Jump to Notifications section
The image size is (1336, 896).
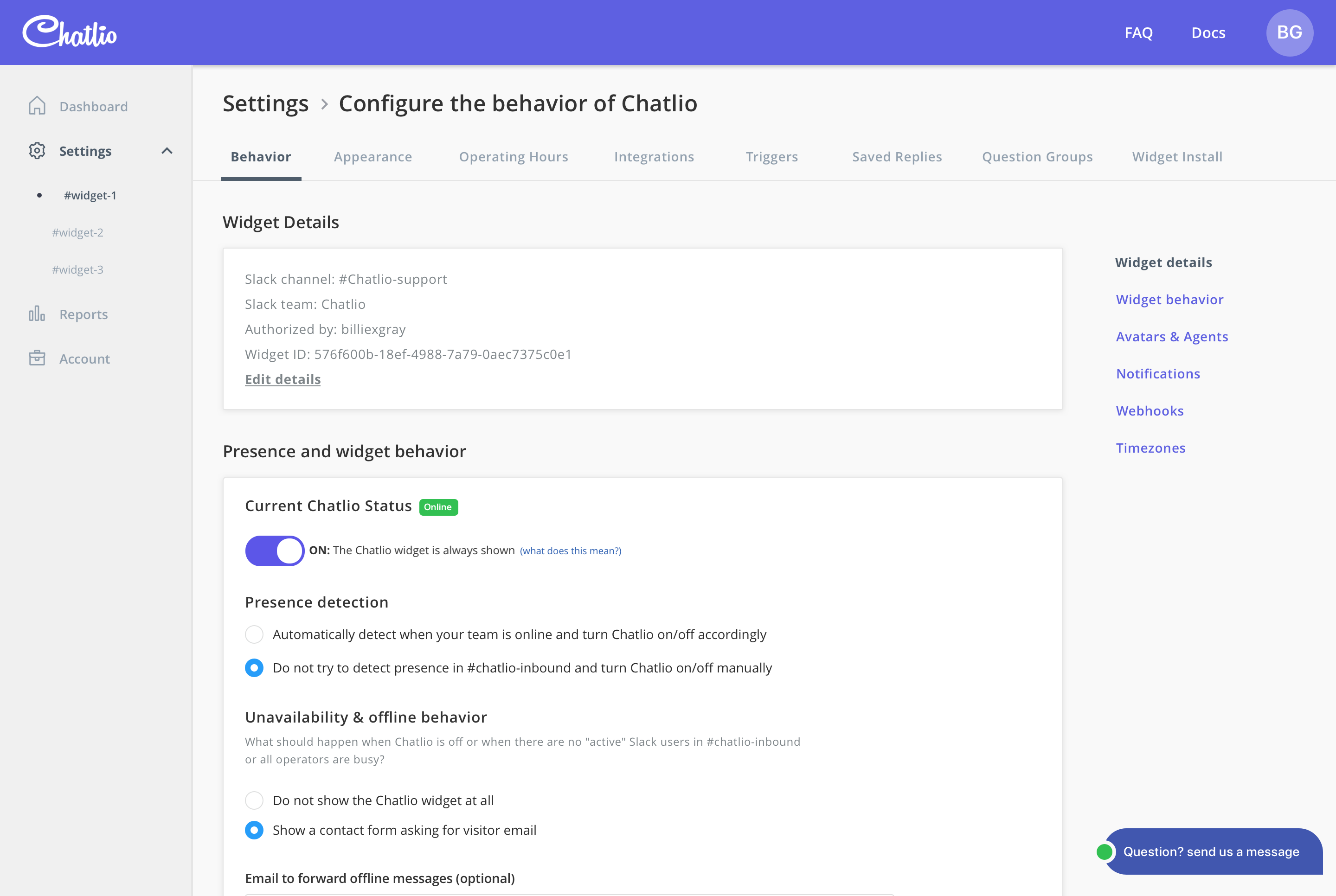1158,374
